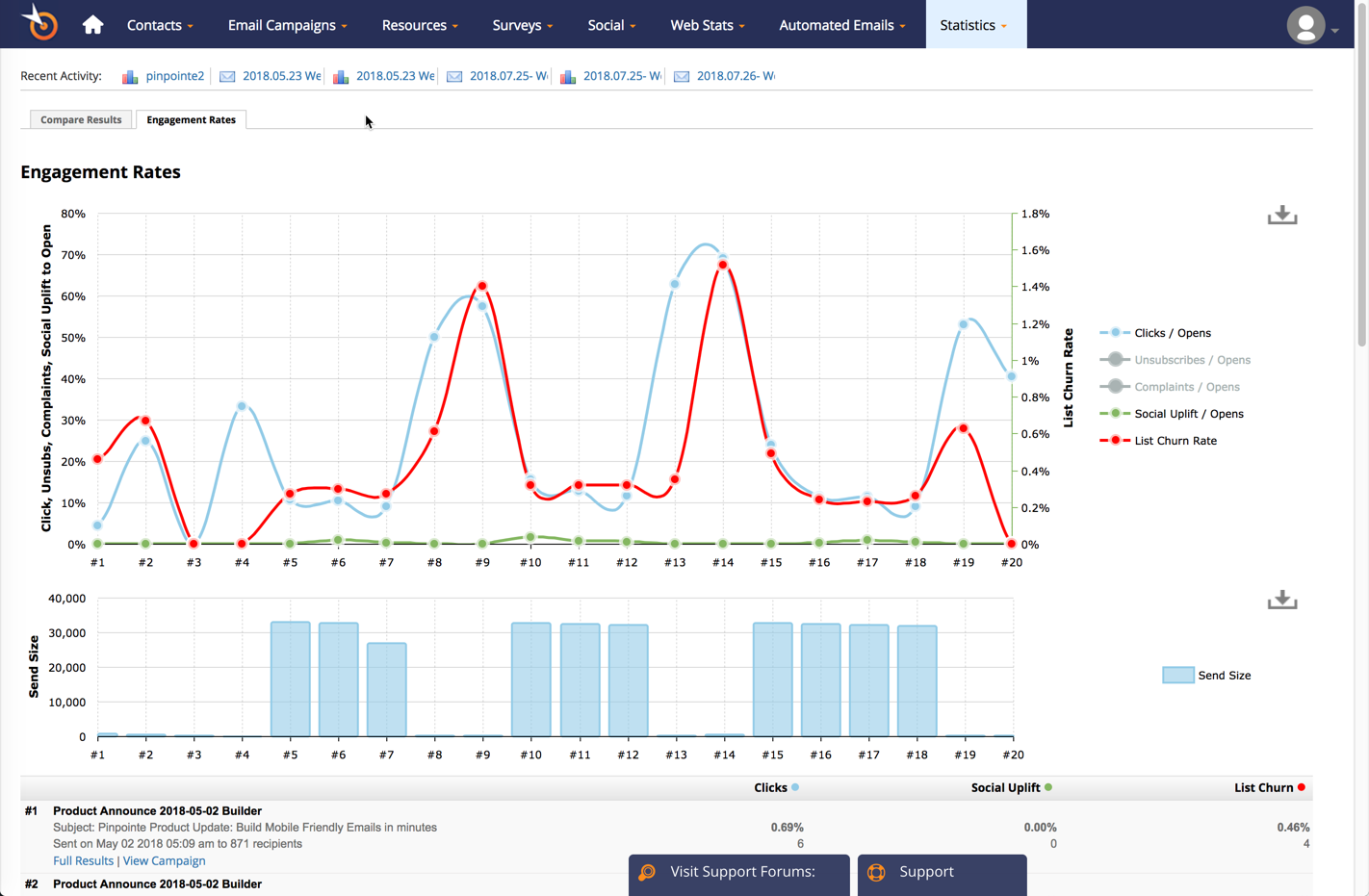Hide the List Churn Rate series
This screenshot has width=1369, height=896.
click(x=1175, y=441)
